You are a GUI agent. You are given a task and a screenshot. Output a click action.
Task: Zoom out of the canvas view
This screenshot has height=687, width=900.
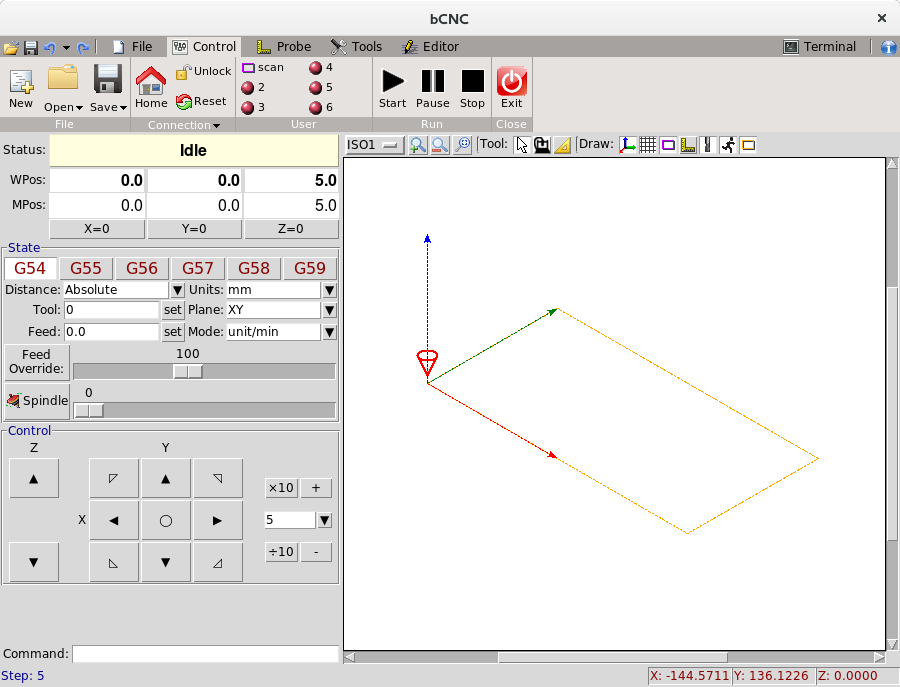(440, 145)
